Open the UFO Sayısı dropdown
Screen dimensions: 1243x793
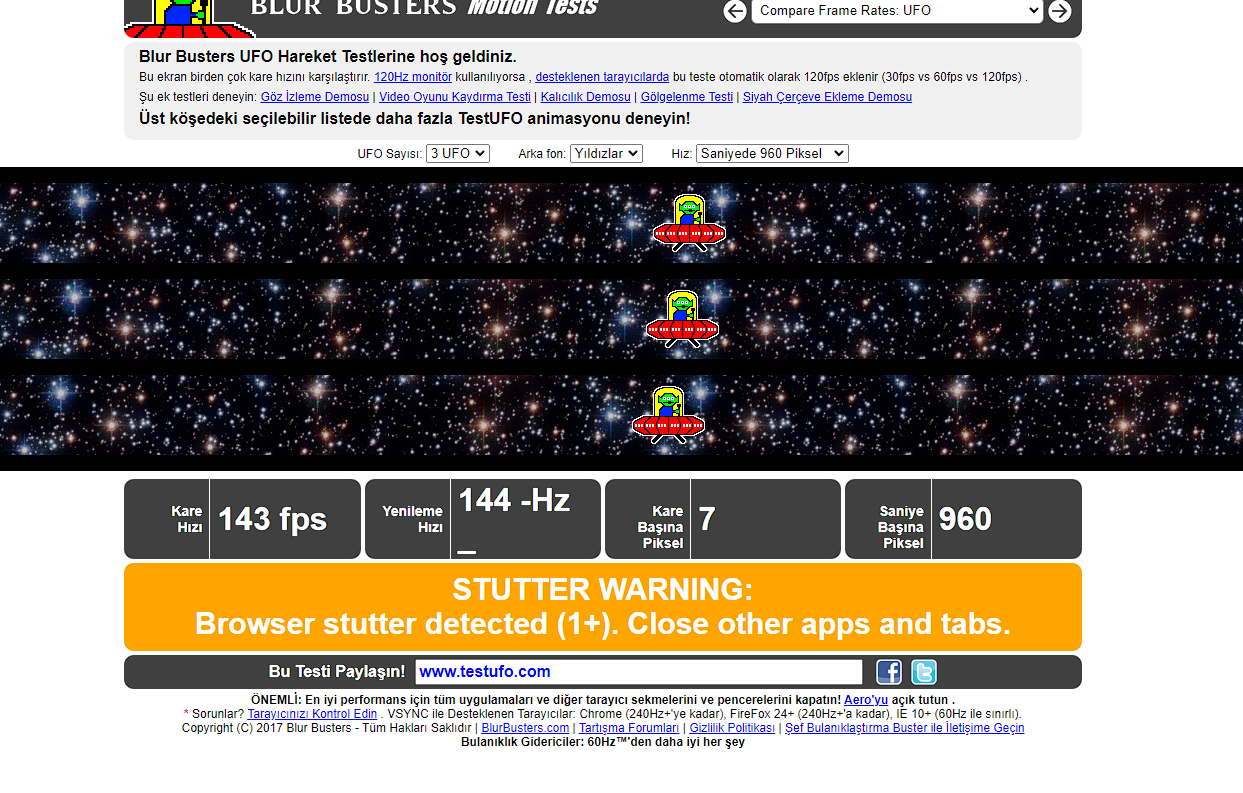[458, 153]
